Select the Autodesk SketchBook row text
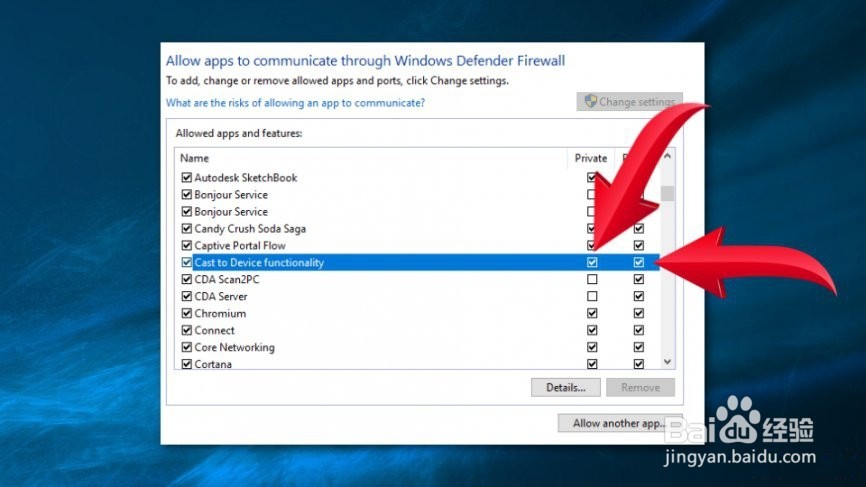The width and height of the screenshot is (866, 487). 246,178
